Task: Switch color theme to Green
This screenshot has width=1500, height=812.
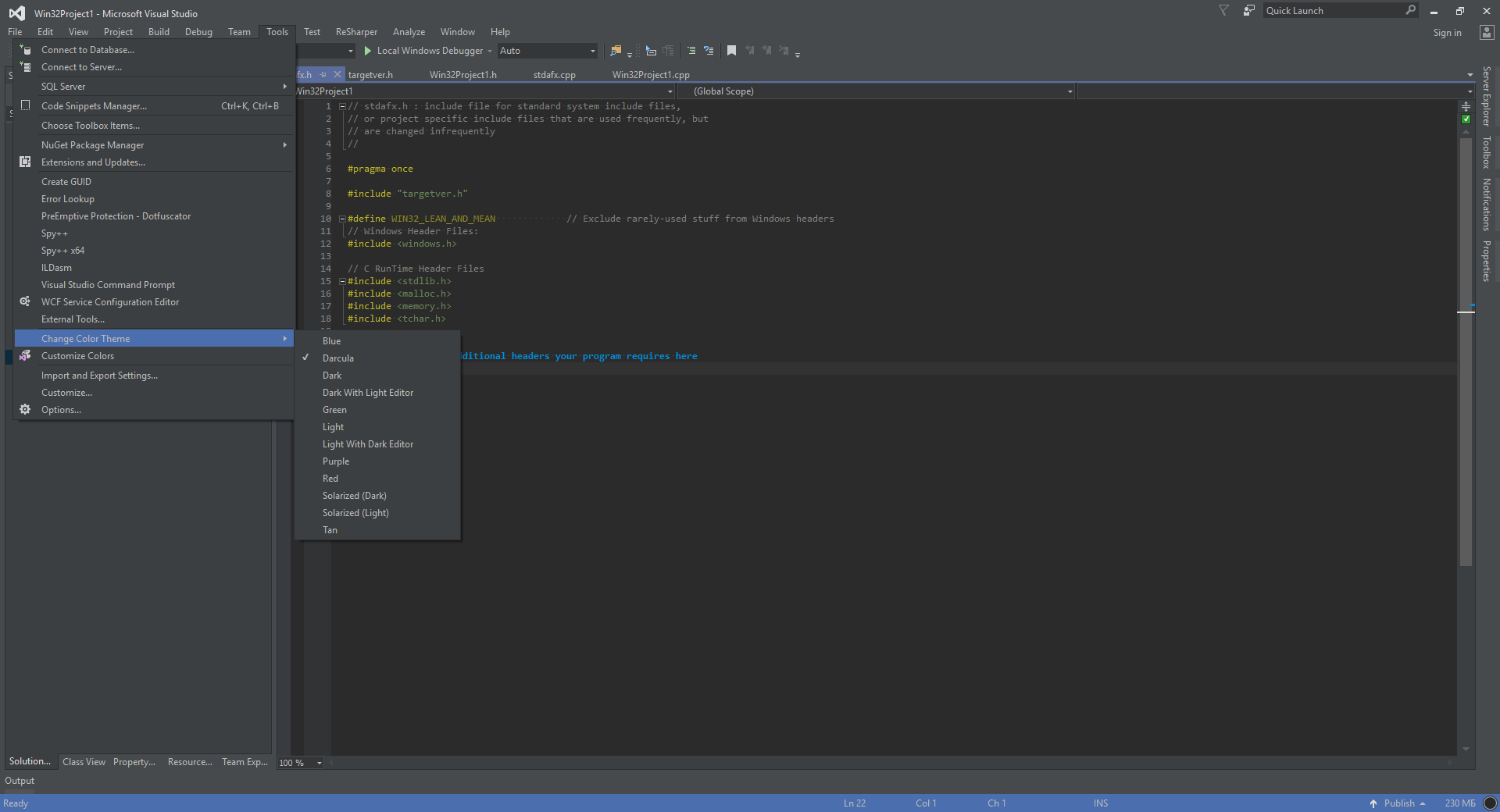Action: click(x=377, y=410)
